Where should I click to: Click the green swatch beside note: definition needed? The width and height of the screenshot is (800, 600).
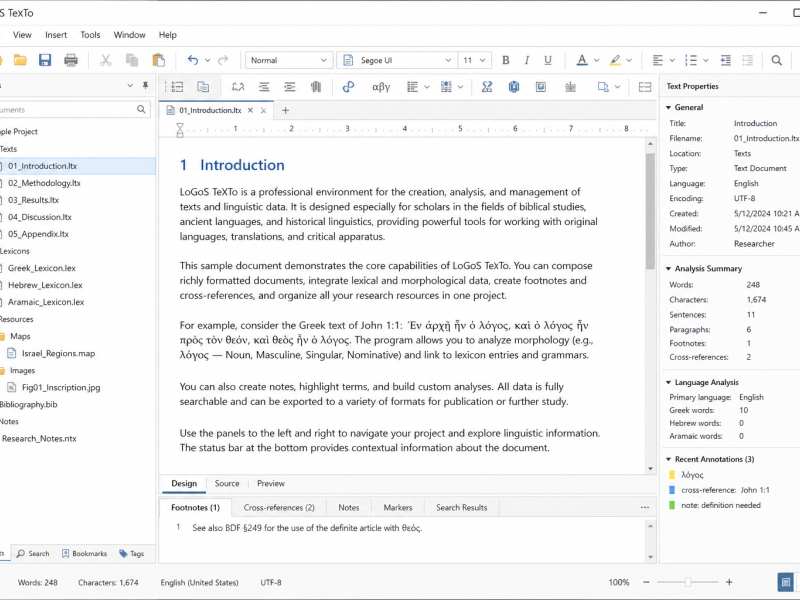pos(672,505)
